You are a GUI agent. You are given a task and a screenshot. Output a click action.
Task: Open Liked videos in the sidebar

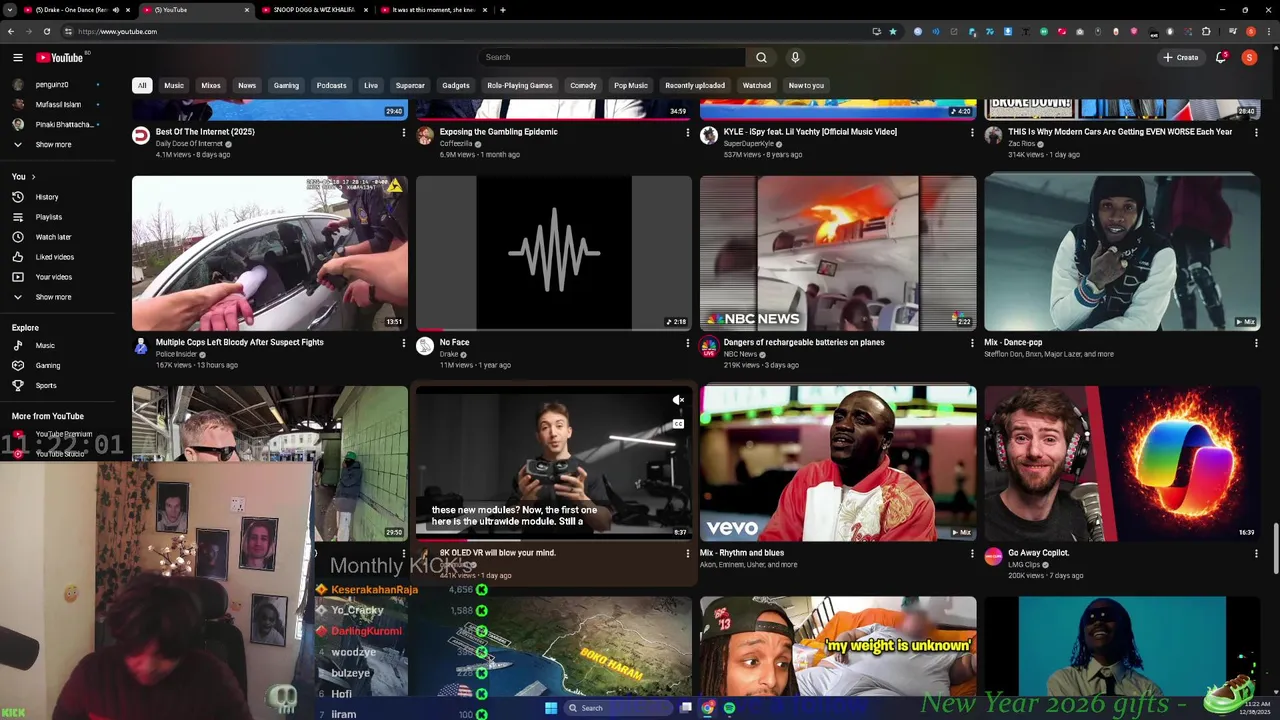[x=54, y=257]
